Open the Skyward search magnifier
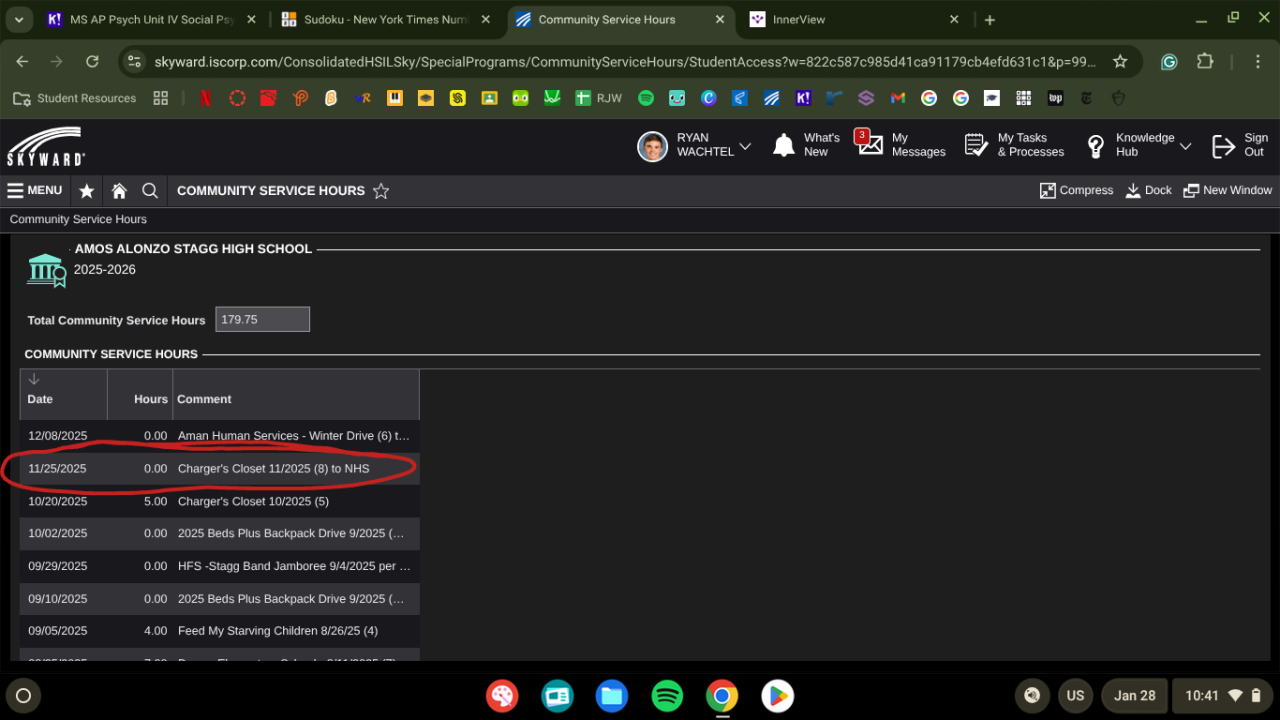This screenshot has width=1280, height=720. coord(150,191)
